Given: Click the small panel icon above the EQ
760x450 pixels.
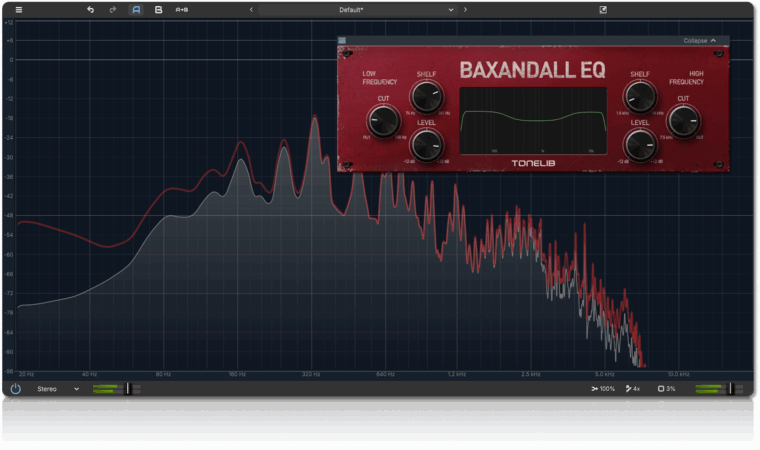Looking at the screenshot, I should pos(342,41).
